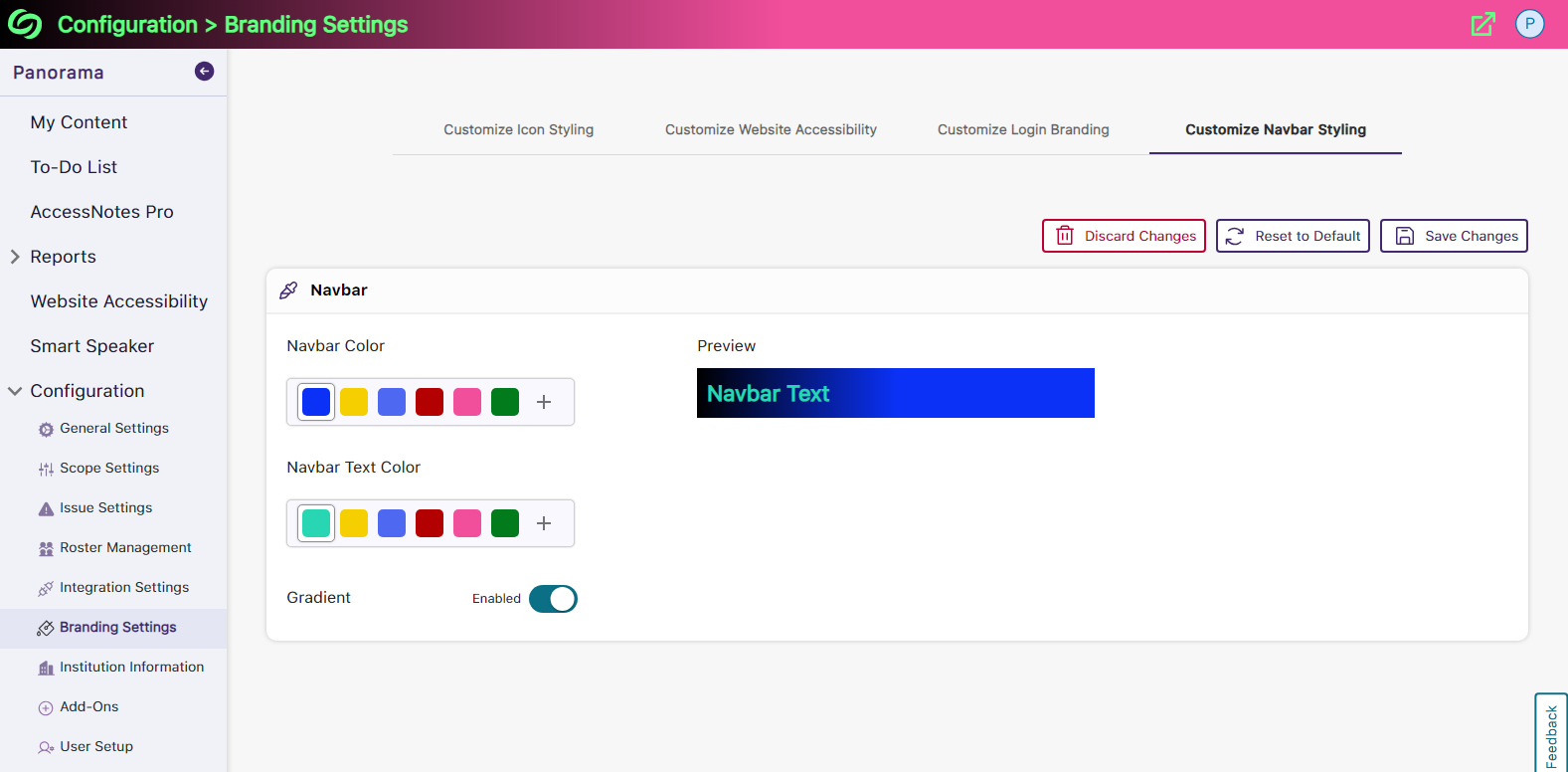Open the Feedback side tab
This screenshot has width=1568, height=772.
1551,734
